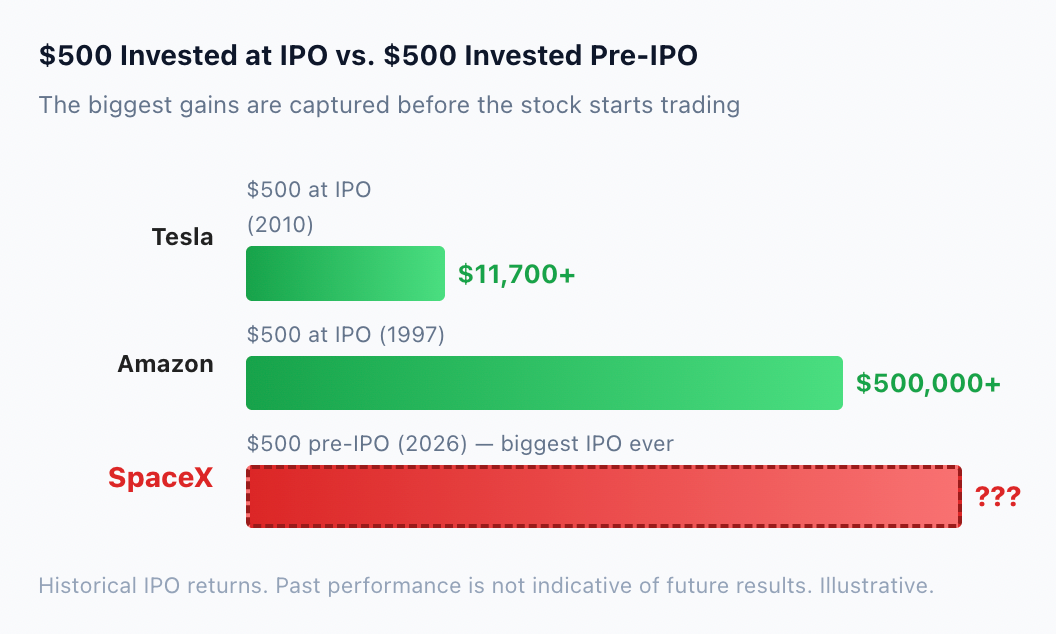Click the red ??? value
Image resolution: width=1056 pixels, height=634 pixels.
coord(998,497)
